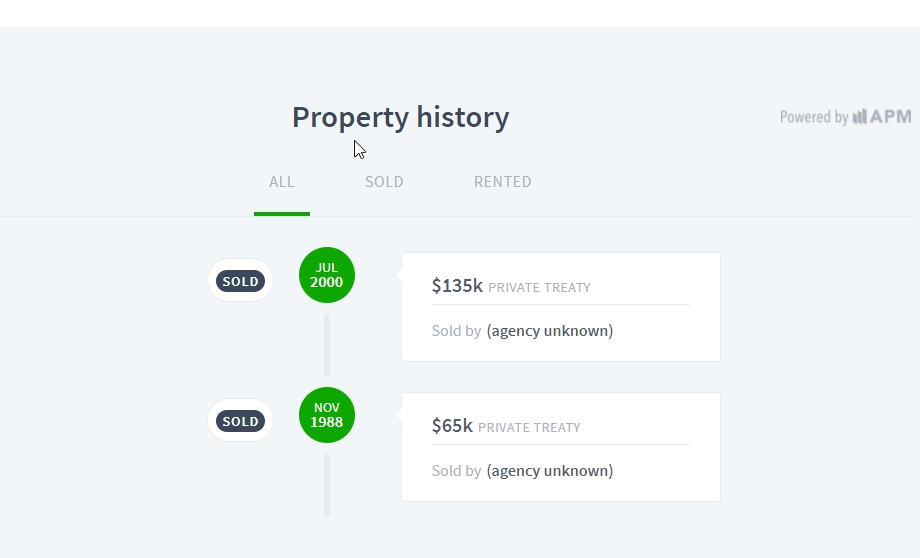This screenshot has width=920, height=558.
Task: Open the SOLD filter tab
Action: pyautogui.click(x=384, y=182)
